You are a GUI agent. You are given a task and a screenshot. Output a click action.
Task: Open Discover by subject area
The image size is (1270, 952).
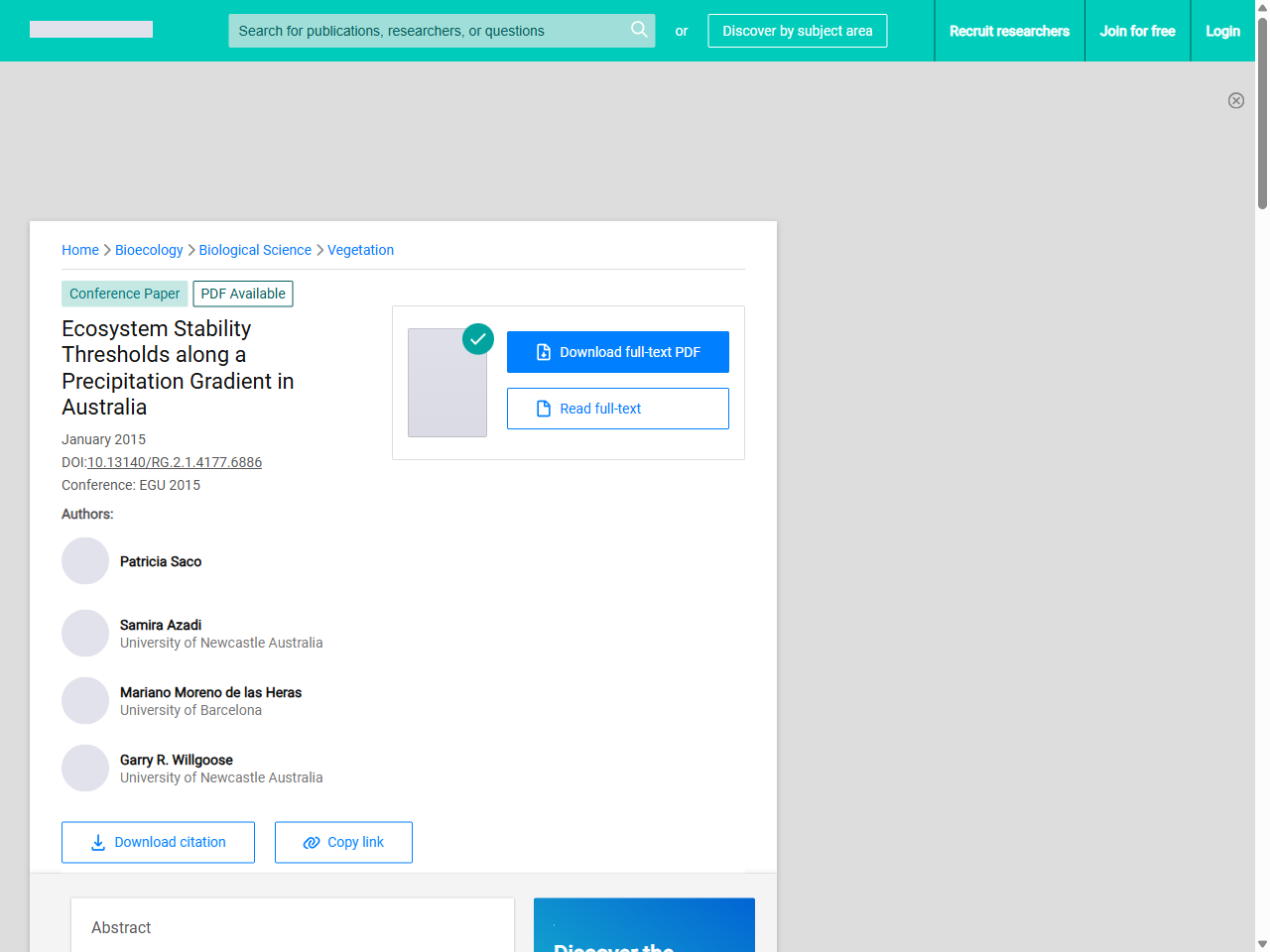click(x=797, y=31)
